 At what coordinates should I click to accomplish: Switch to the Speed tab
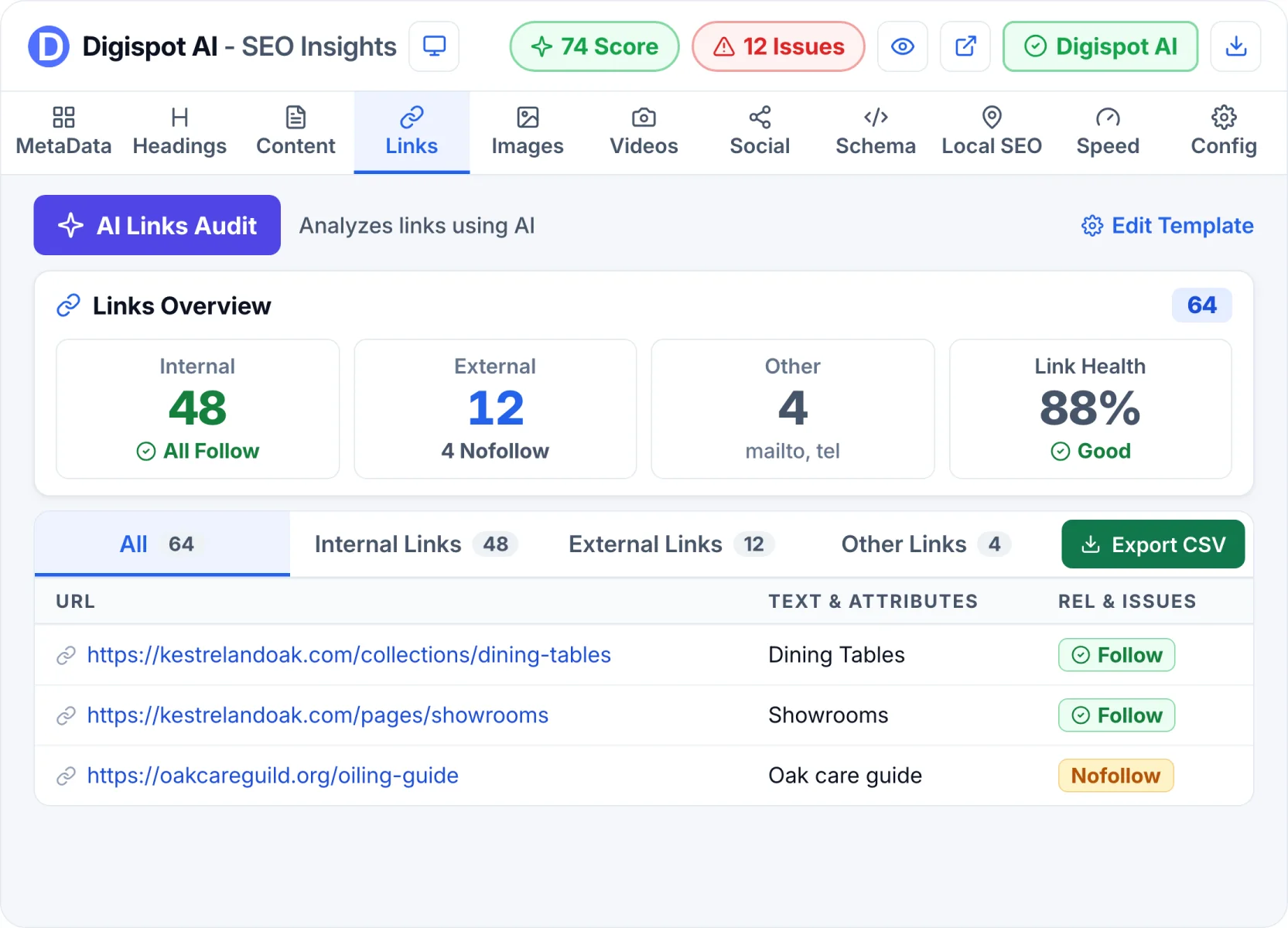[x=1108, y=132]
